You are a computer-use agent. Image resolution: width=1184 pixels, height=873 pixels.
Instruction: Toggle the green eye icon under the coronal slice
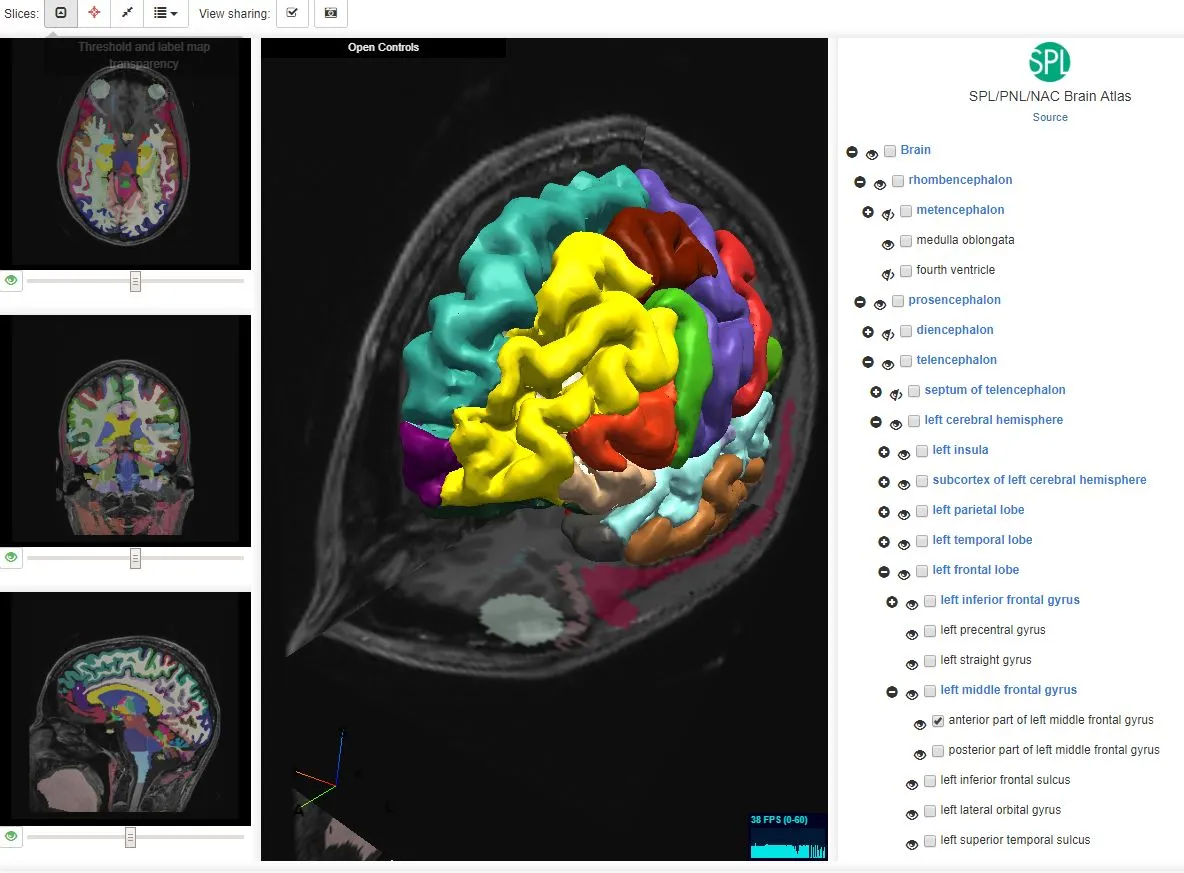[11, 558]
